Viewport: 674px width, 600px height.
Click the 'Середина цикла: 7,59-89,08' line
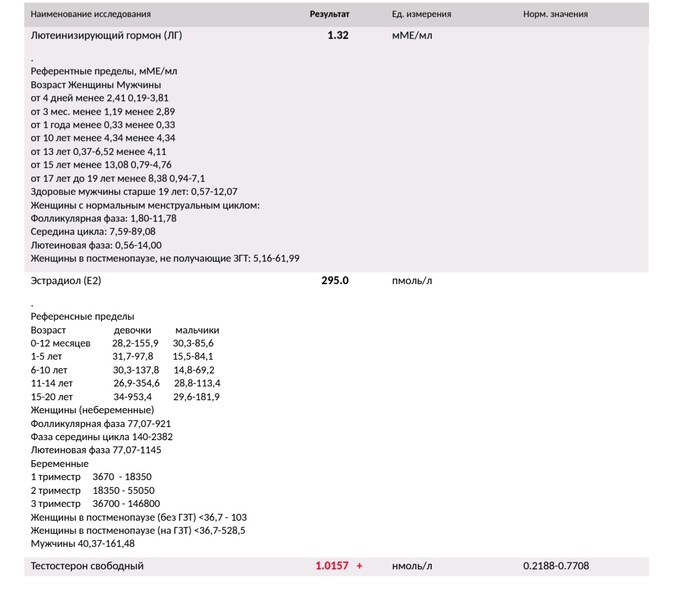(93, 231)
